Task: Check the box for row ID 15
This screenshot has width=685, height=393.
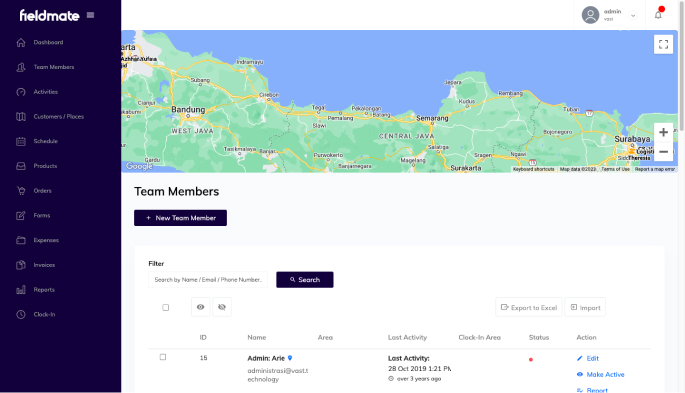Action: (163, 357)
